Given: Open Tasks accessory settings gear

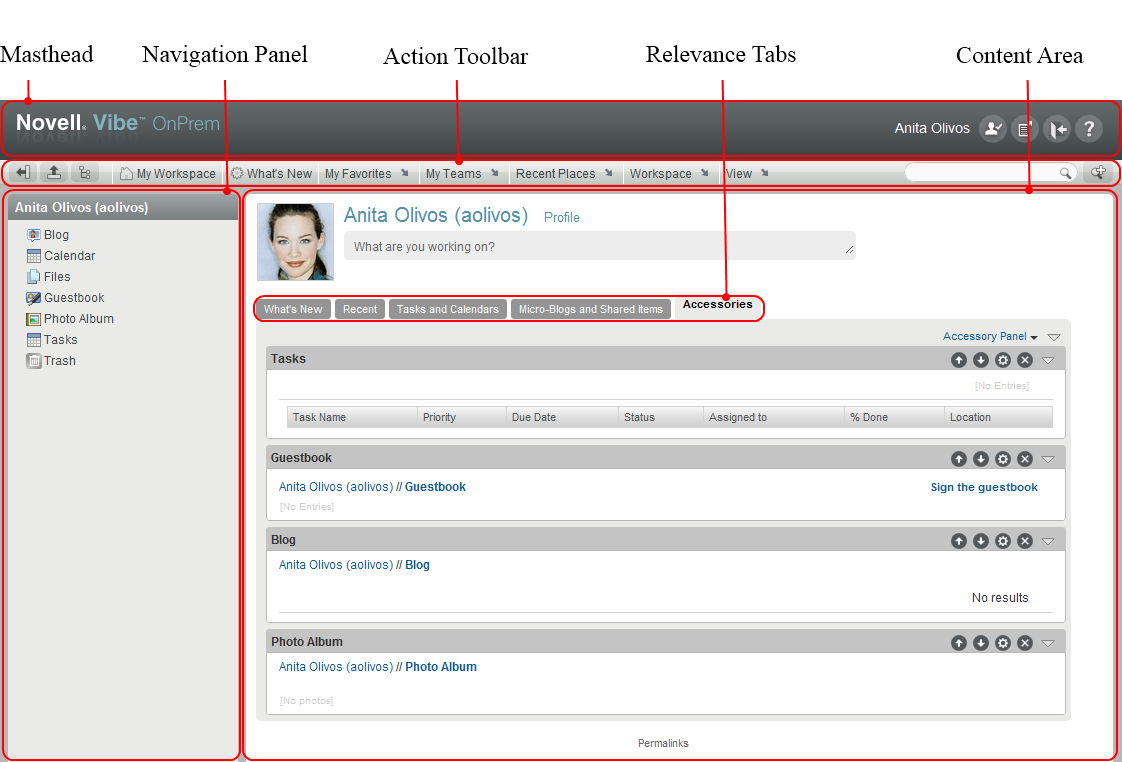Looking at the screenshot, I should coord(1003,360).
